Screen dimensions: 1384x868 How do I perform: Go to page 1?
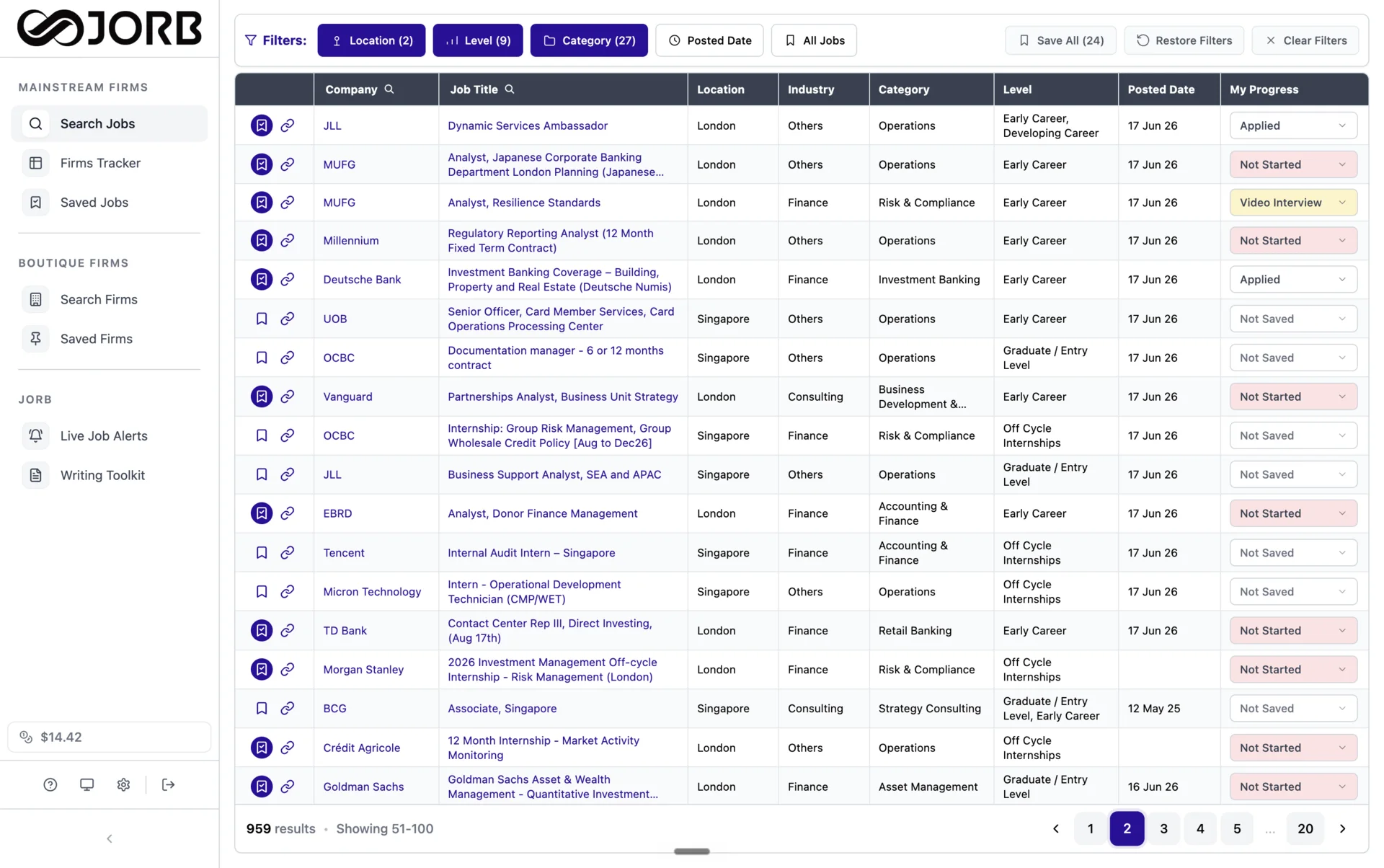coord(1091,829)
